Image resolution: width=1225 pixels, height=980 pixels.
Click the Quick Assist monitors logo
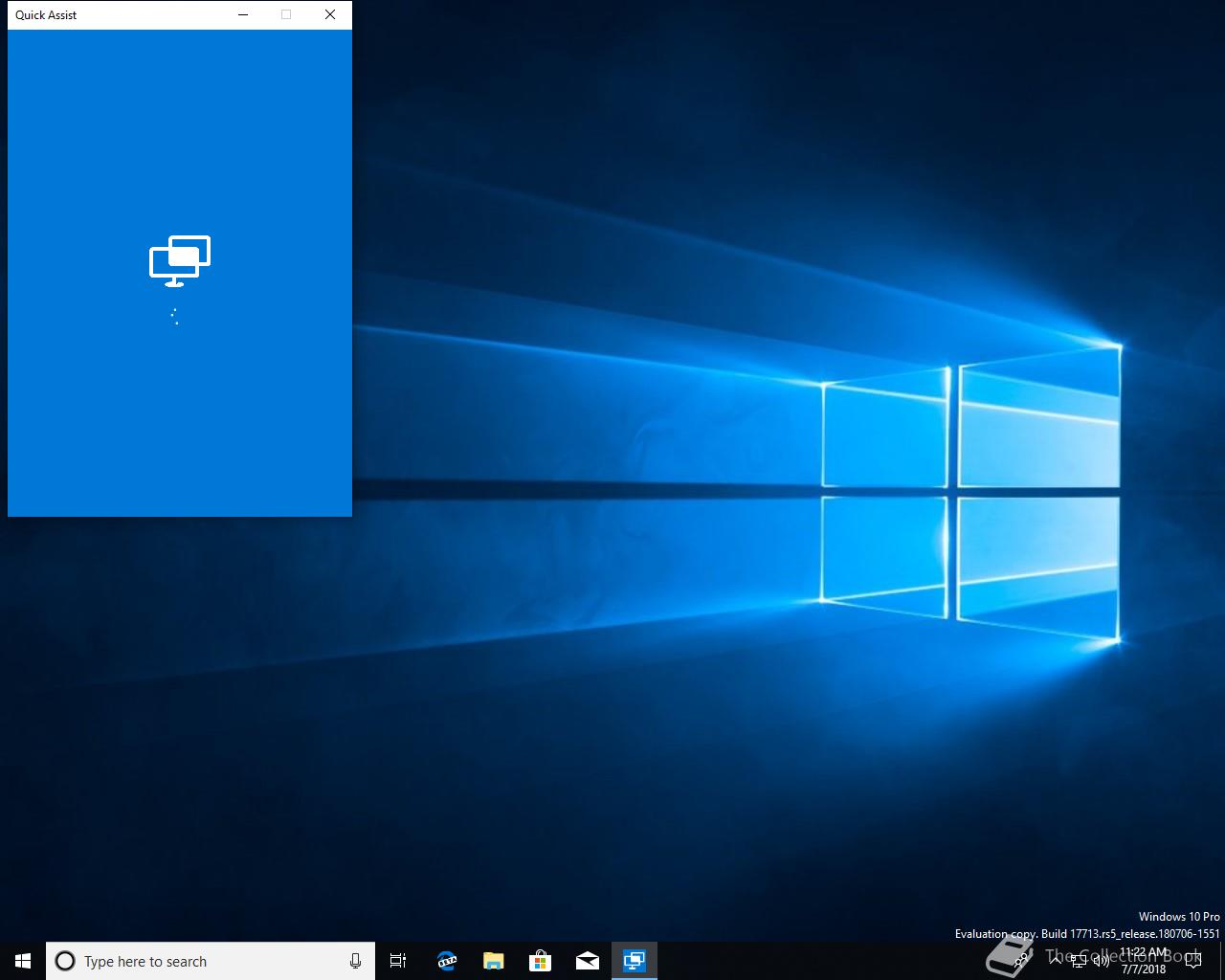point(180,260)
